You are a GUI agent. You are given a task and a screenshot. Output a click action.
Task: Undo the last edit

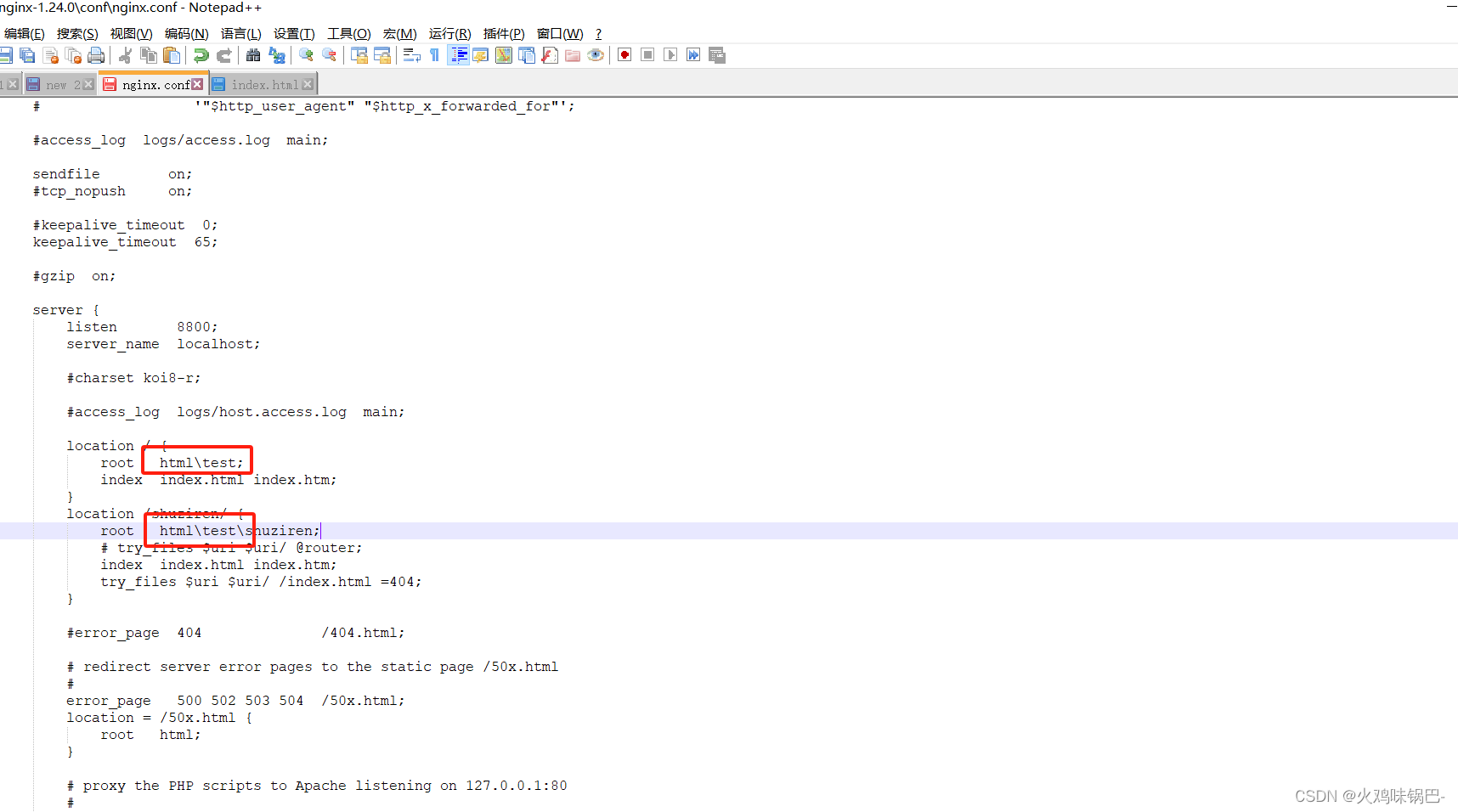tap(201, 54)
